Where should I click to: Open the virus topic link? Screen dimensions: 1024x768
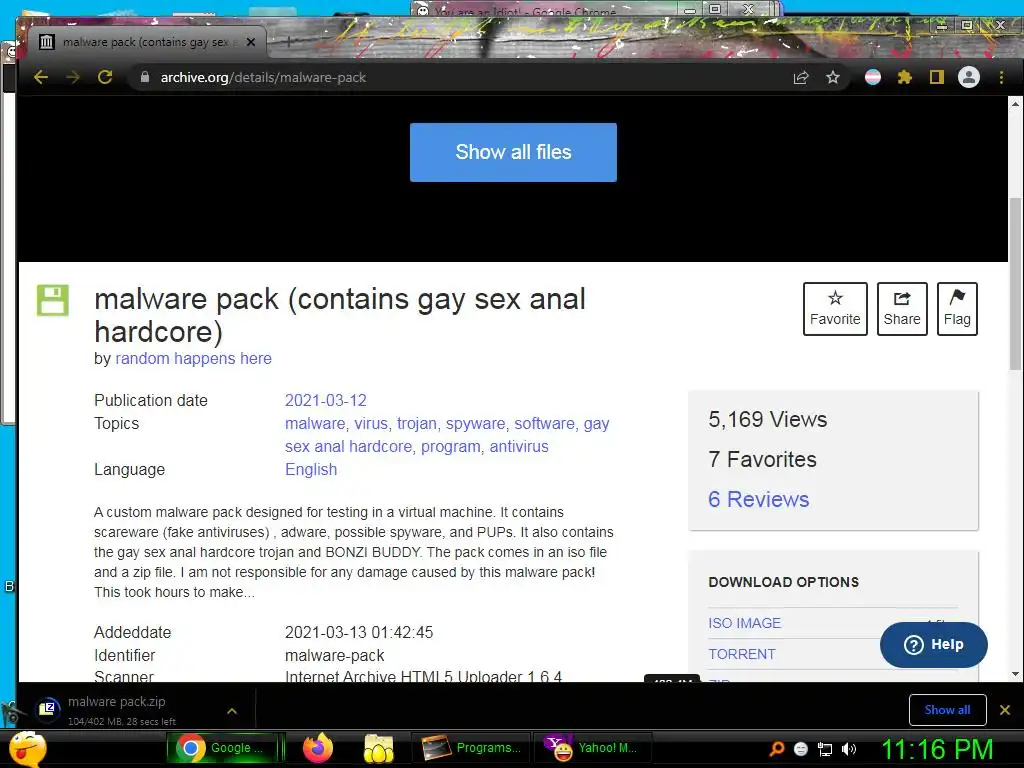371,424
